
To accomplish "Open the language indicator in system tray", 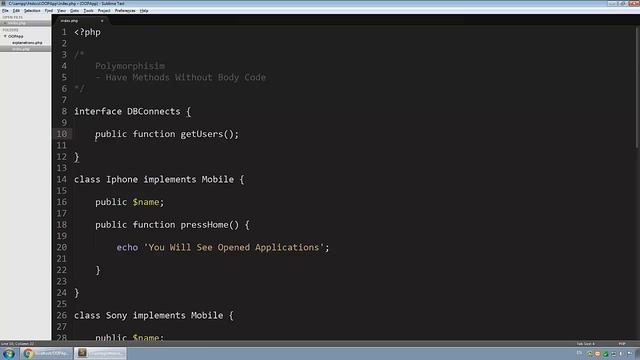I will (x=579, y=353).
